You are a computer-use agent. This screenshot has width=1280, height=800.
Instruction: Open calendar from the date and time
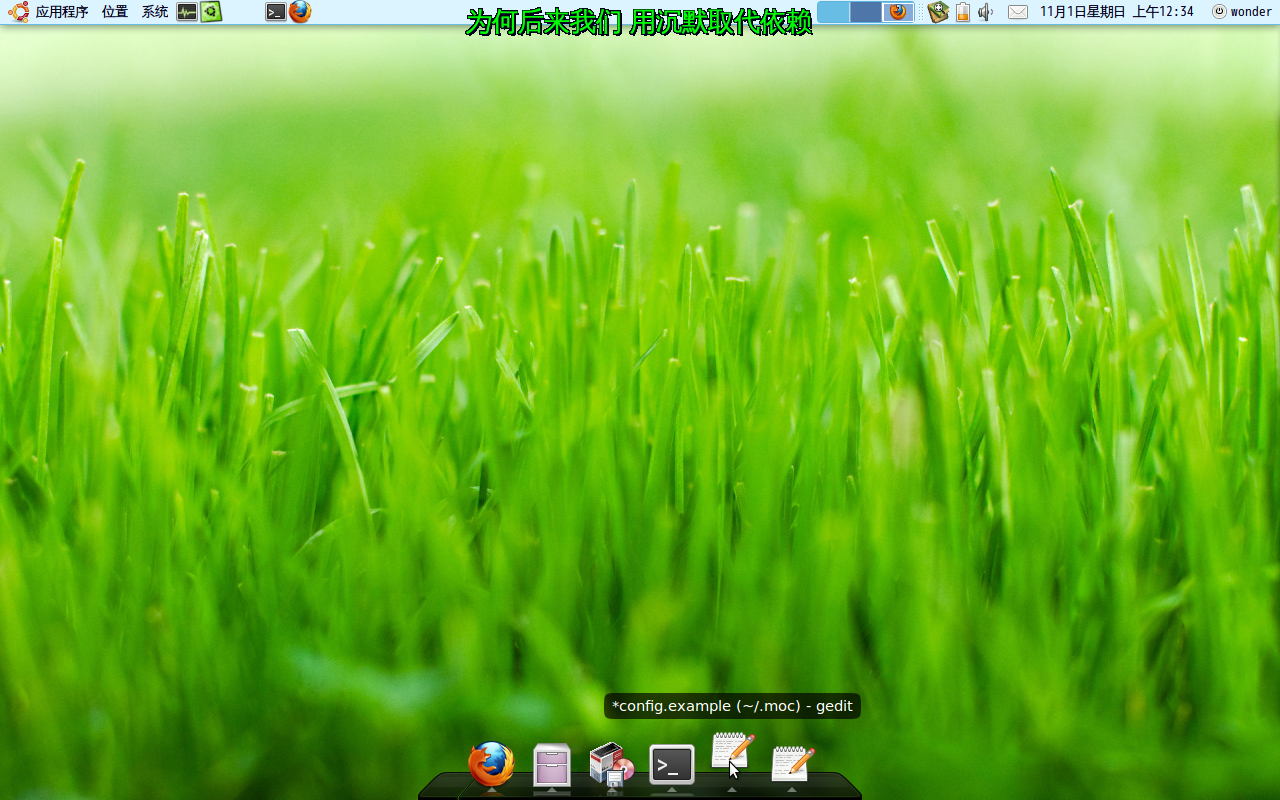[x=1117, y=12]
